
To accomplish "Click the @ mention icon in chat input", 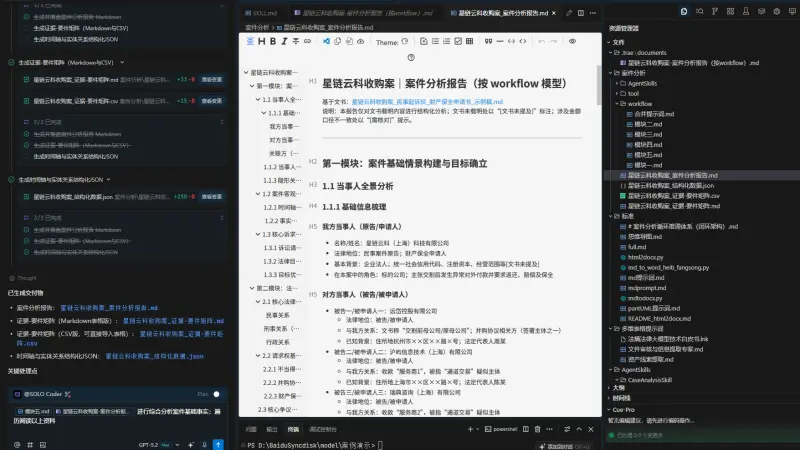I will point(17,445).
